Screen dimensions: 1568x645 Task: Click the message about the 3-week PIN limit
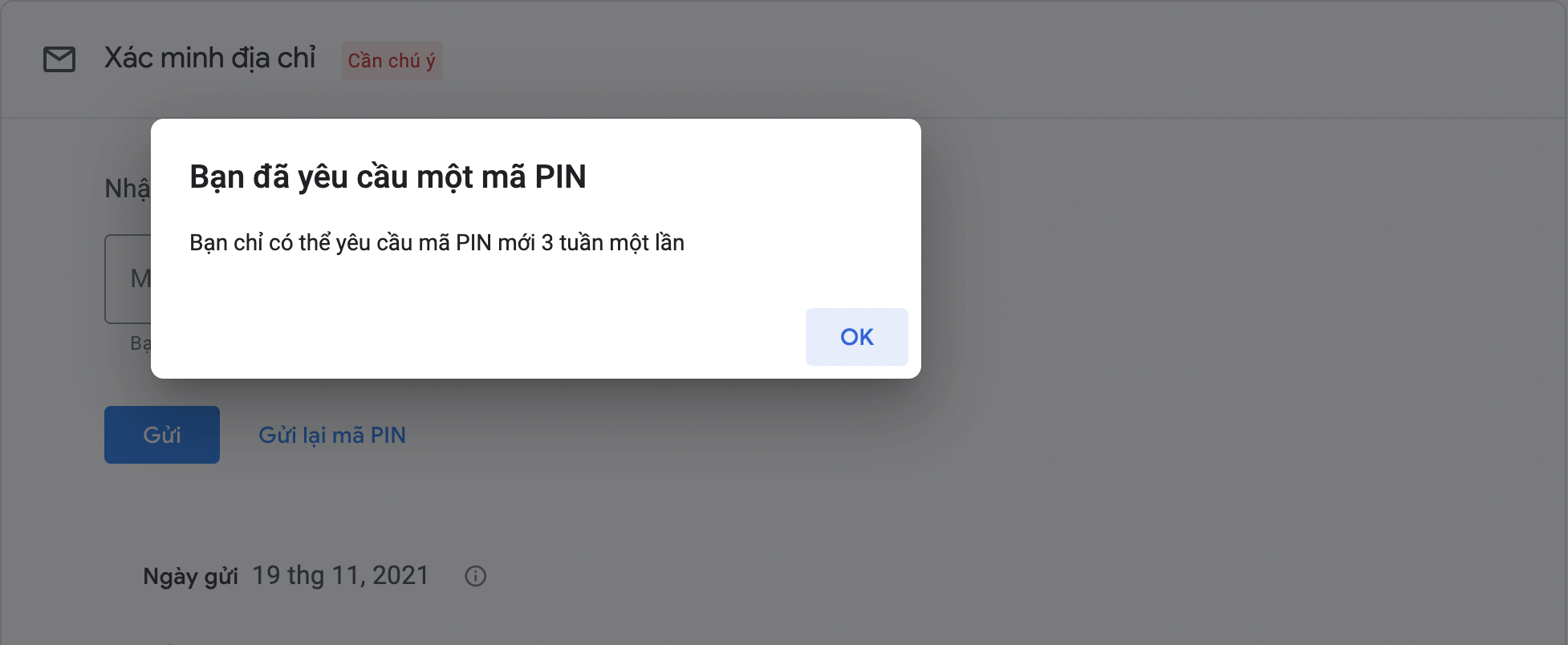click(437, 242)
